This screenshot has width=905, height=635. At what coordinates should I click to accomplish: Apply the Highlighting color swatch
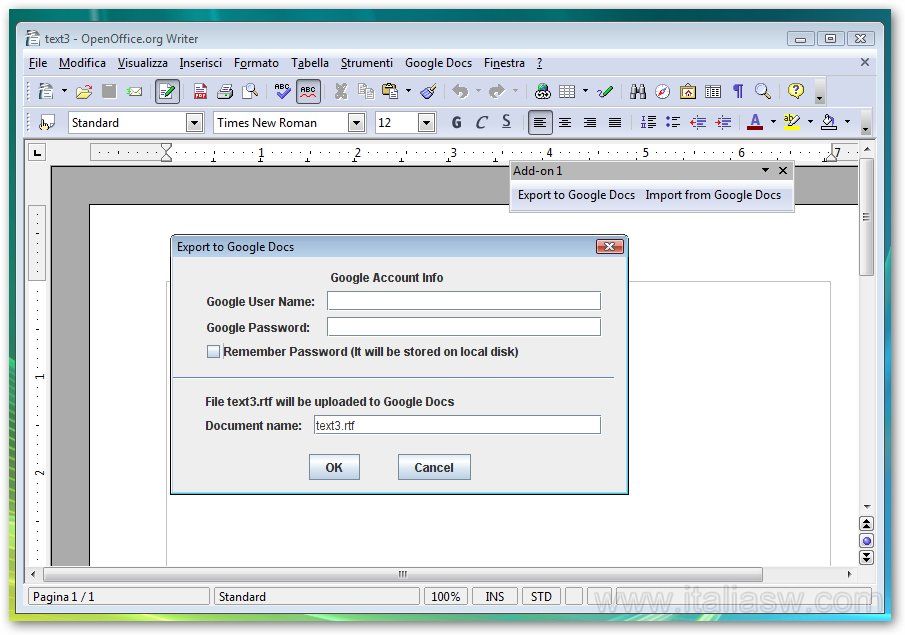coord(792,122)
